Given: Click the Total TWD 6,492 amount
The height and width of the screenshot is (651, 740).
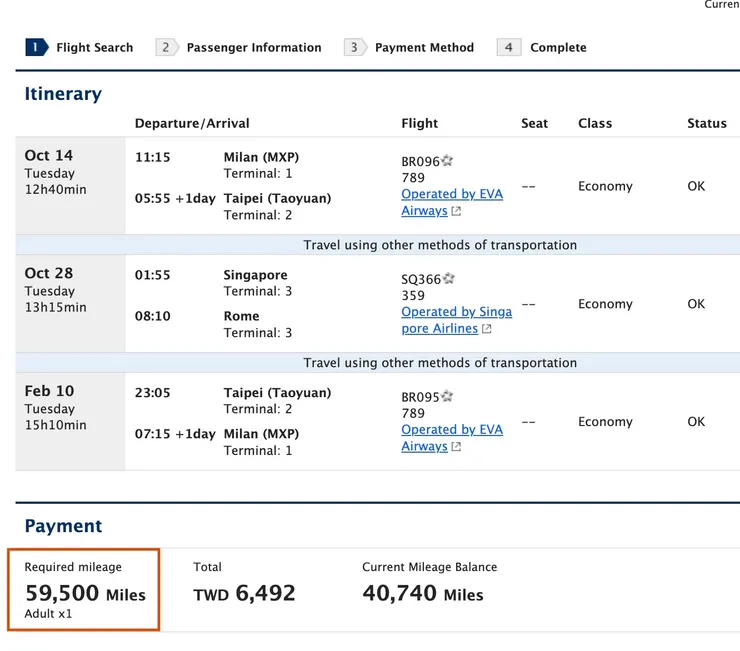Looking at the screenshot, I should tap(245, 593).
